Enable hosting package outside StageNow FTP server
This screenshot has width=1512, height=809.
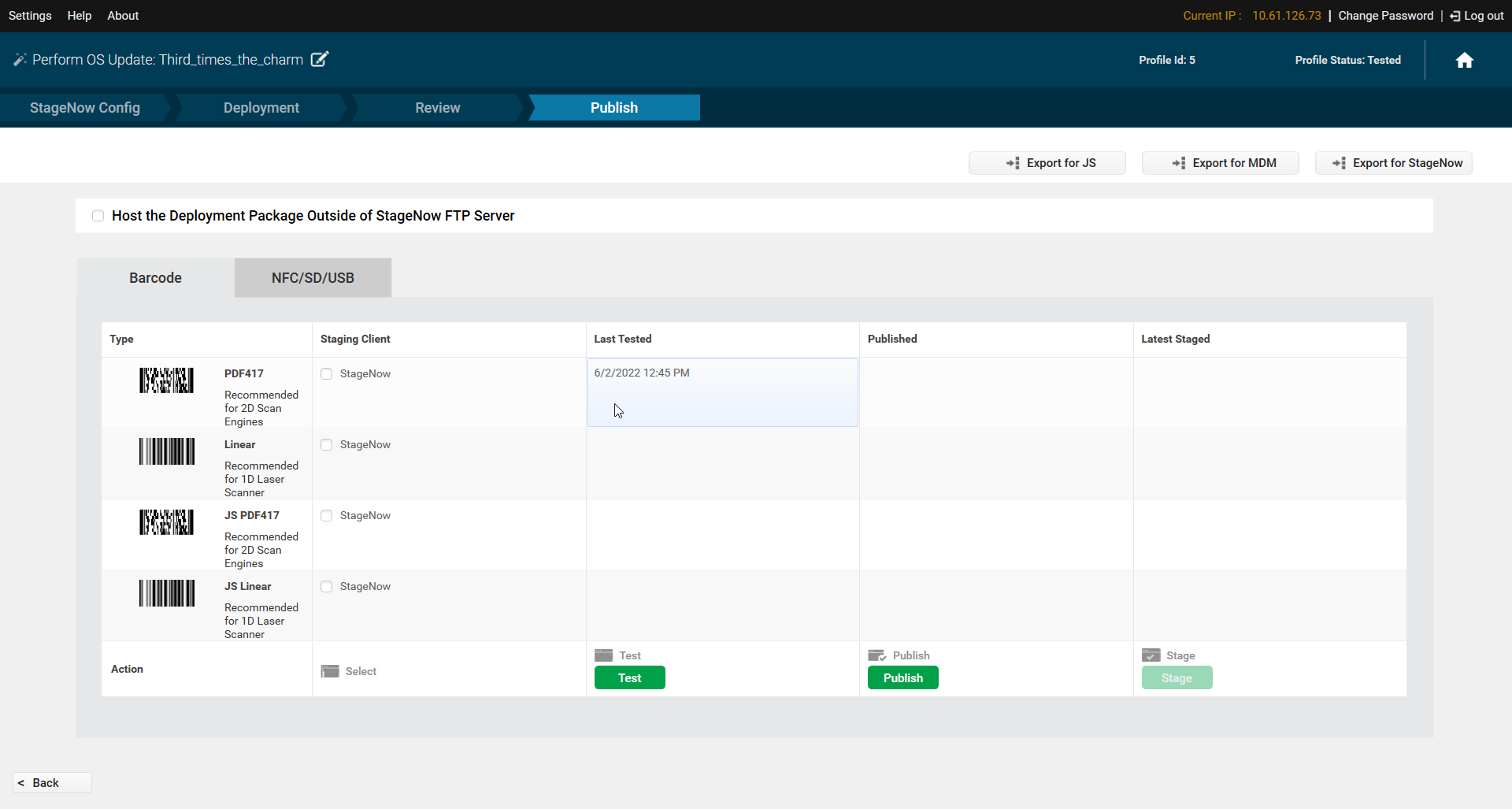click(x=98, y=216)
